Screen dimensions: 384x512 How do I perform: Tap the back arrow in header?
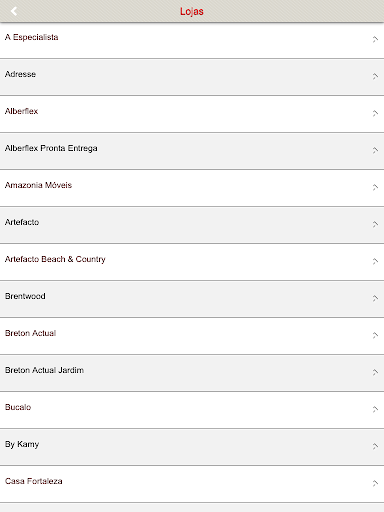click(x=14, y=11)
